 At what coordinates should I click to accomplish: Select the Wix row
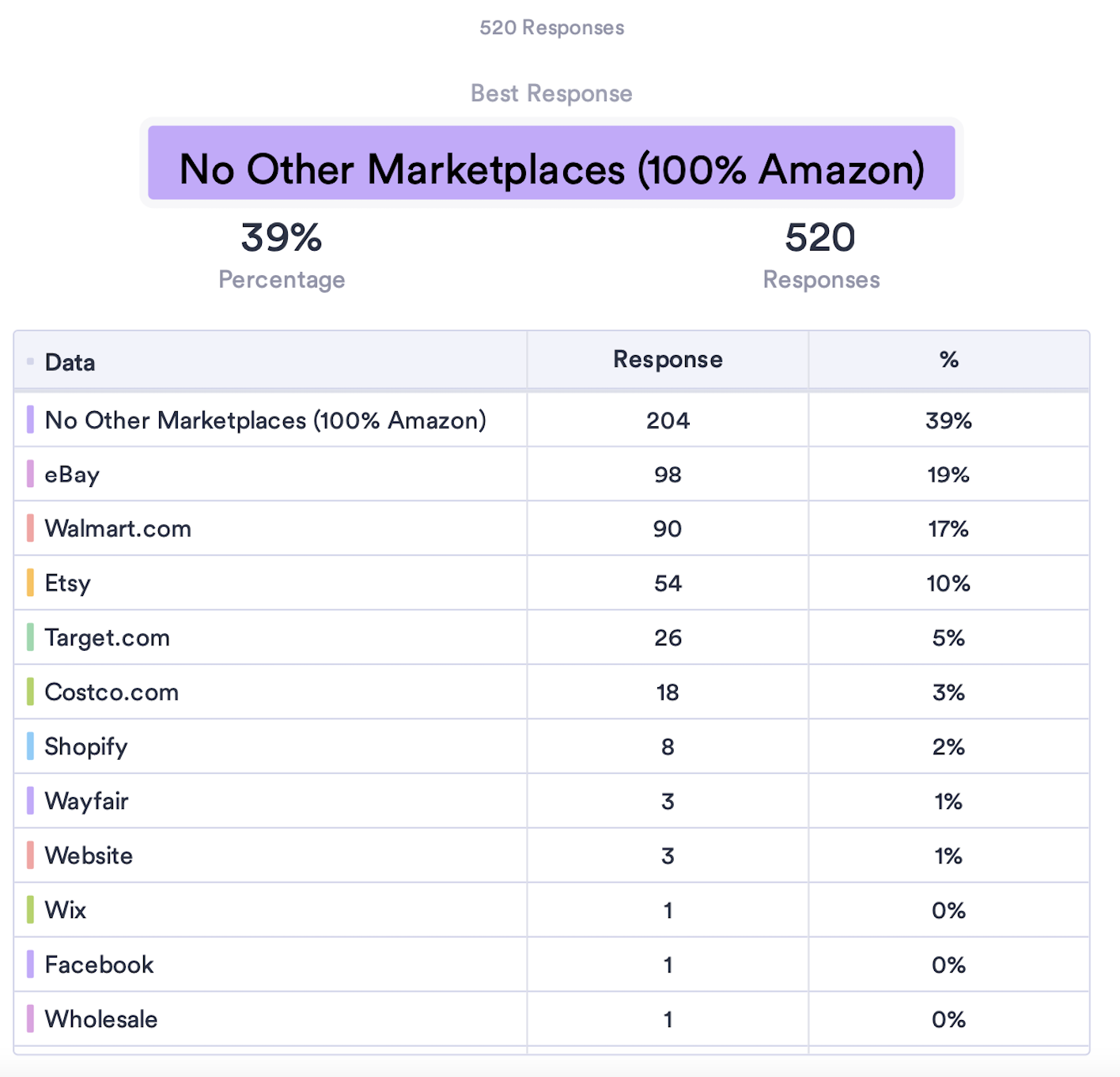coord(551,910)
